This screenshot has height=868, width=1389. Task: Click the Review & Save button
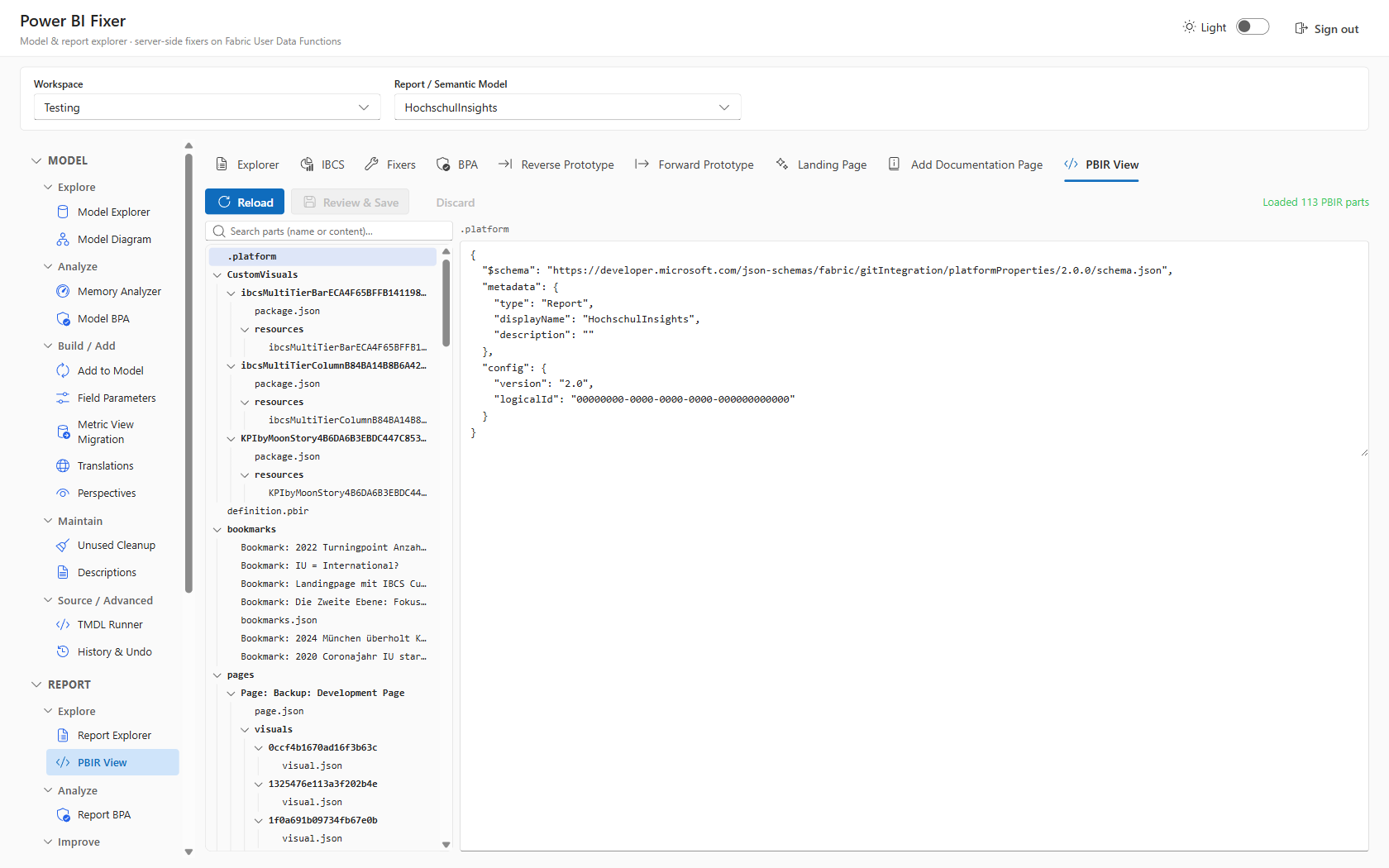point(351,203)
